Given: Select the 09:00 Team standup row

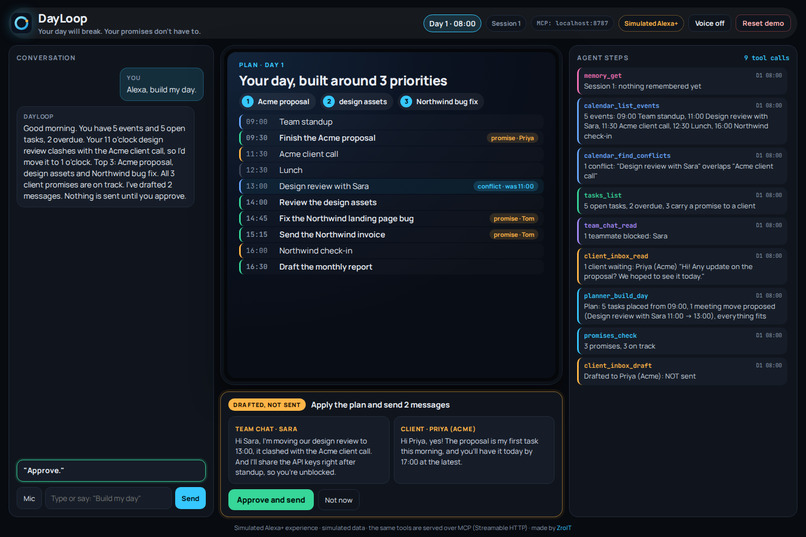Looking at the screenshot, I should [x=391, y=122].
